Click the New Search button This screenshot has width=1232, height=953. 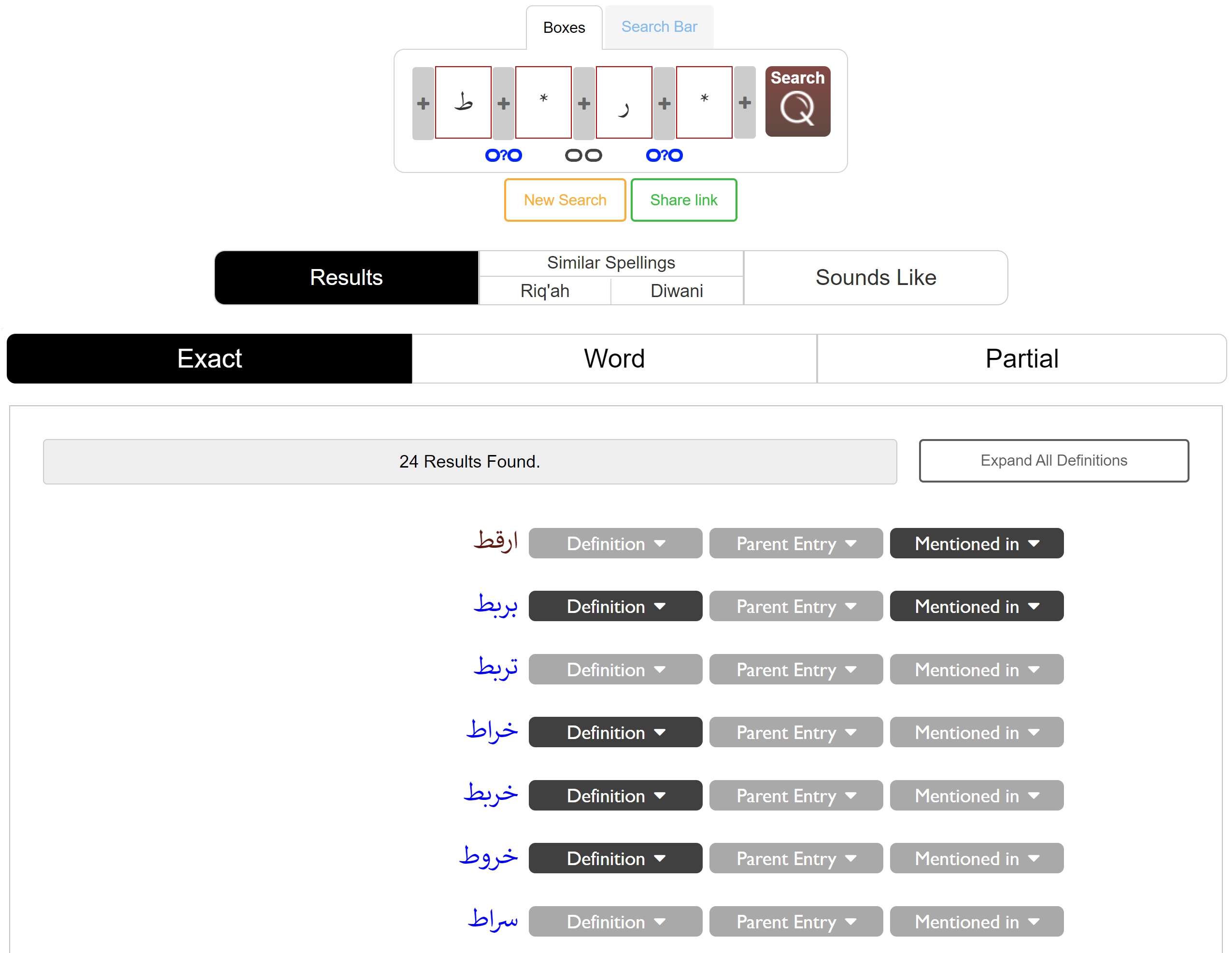565,200
